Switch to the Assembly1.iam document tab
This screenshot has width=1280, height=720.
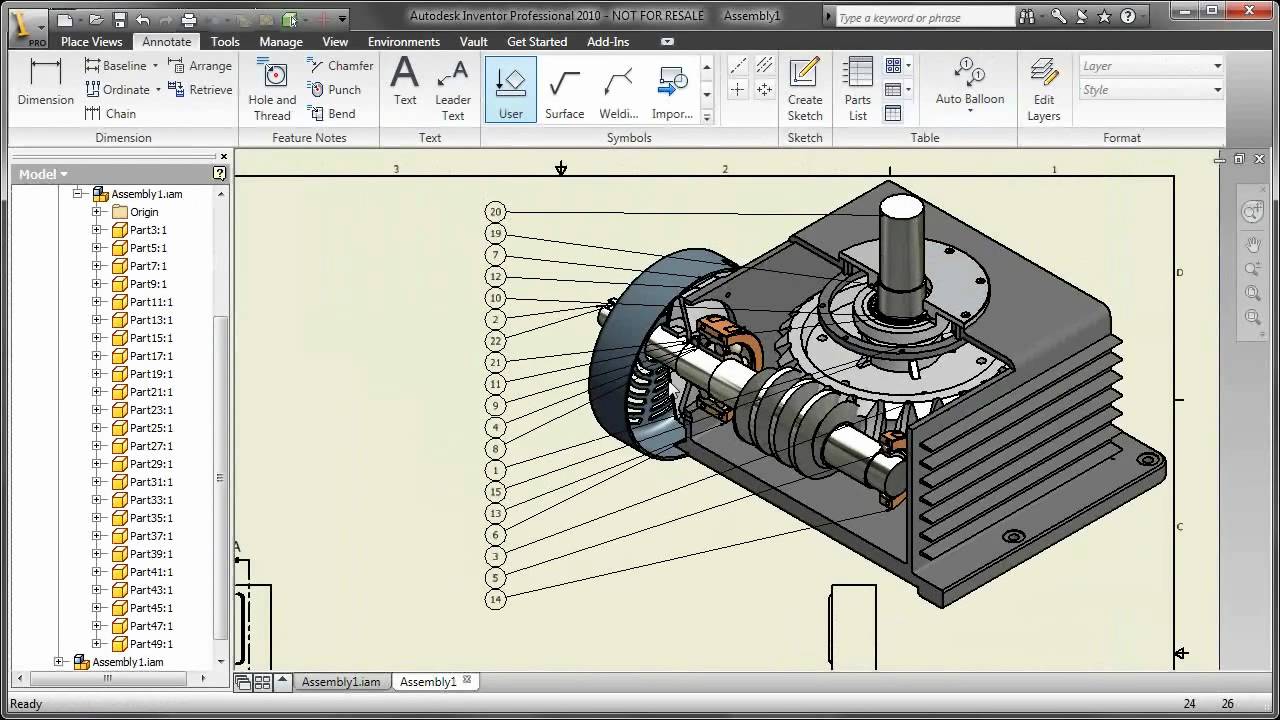[x=341, y=682]
